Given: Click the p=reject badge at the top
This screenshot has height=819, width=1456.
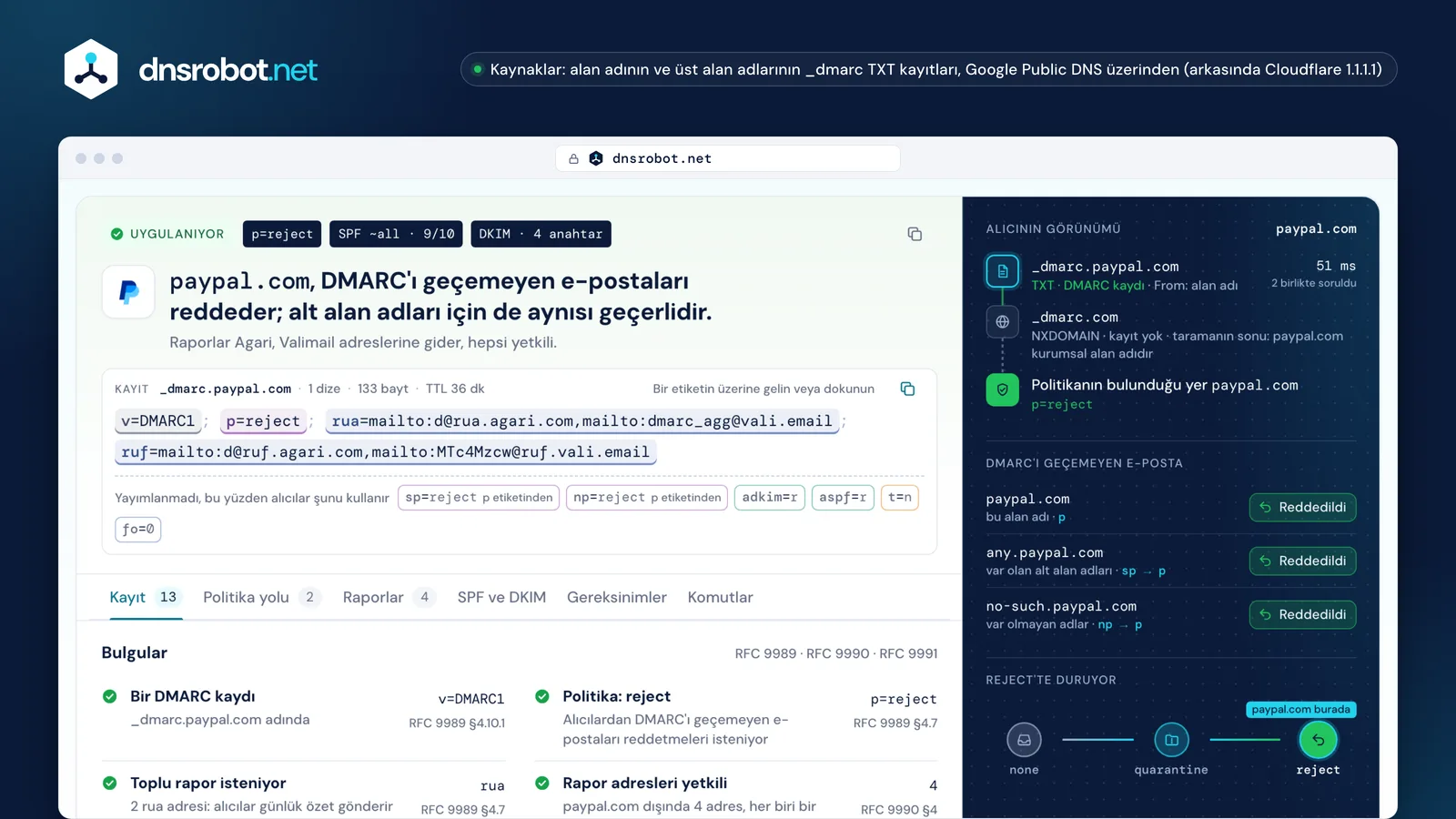Looking at the screenshot, I should coord(282,234).
